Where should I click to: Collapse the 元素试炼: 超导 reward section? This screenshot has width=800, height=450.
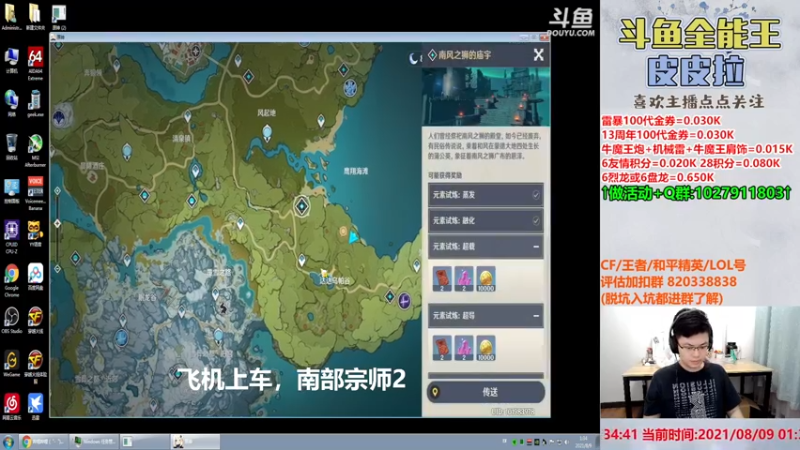tap(536, 316)
